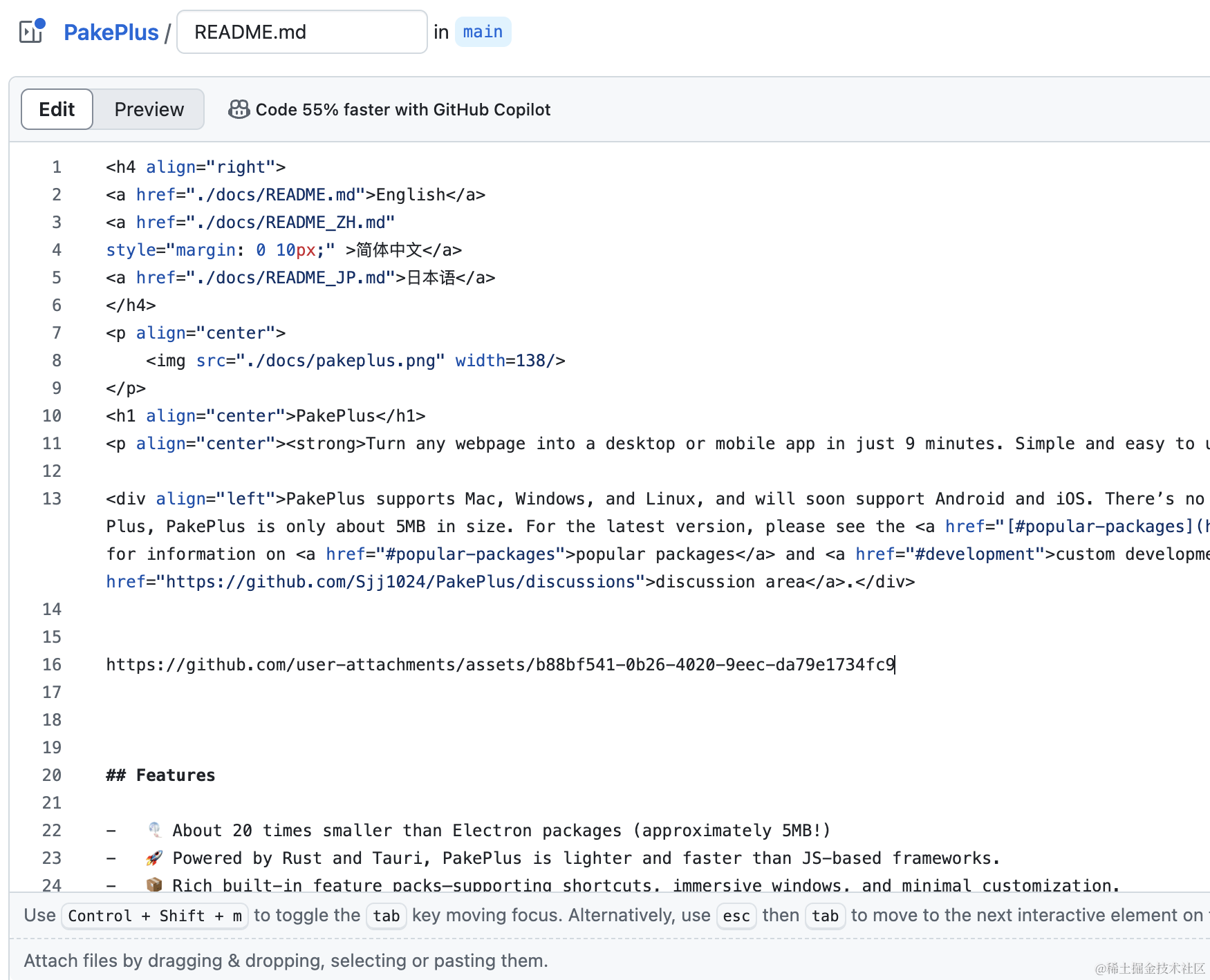
Task: Click the esc key hint
Action: [736, 916]
